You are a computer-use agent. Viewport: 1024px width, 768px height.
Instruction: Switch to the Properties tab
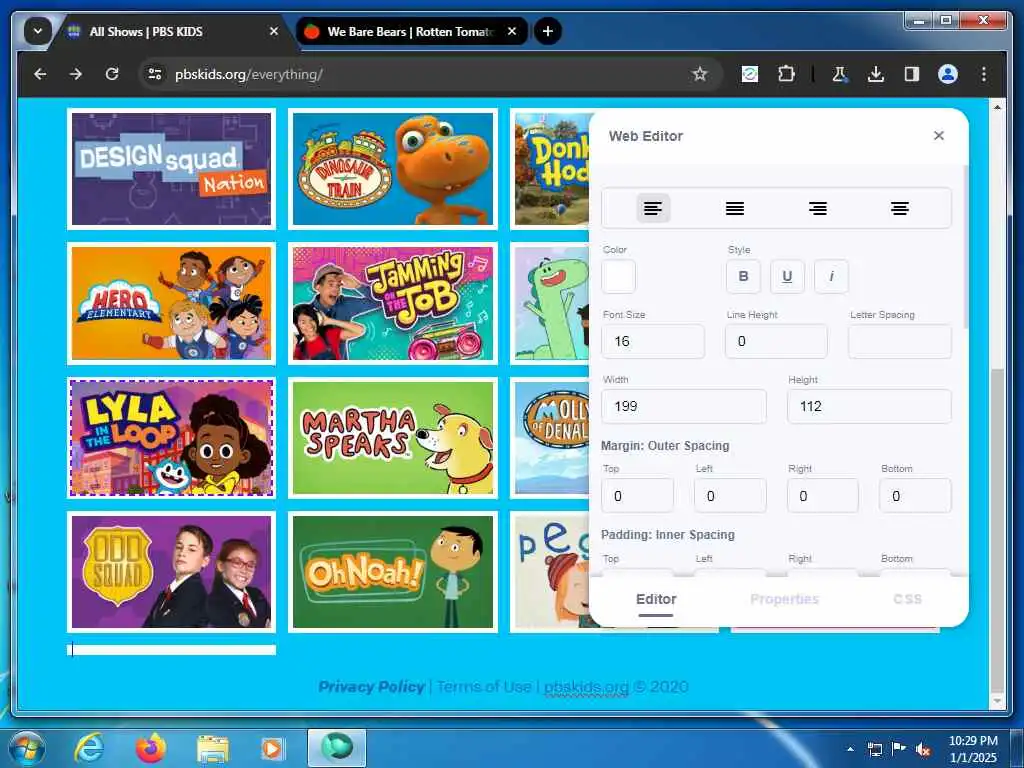coord(784,599)
